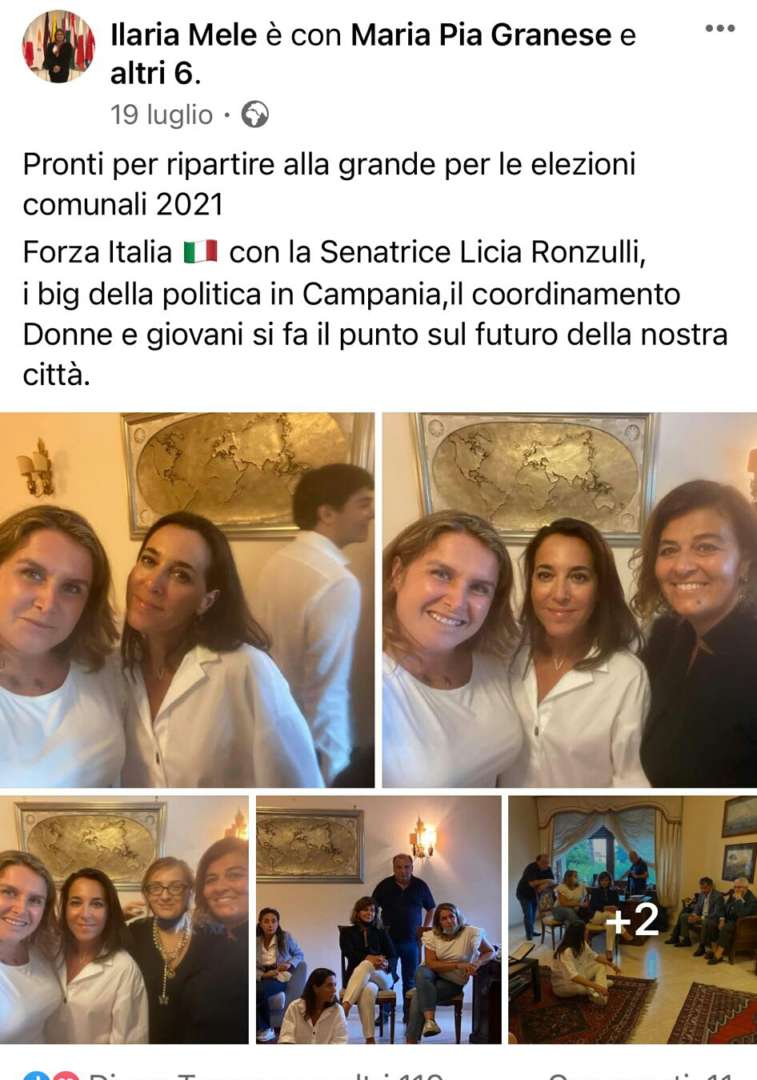Image resolution: width=757 pixels, height=1080 pixels.
Task: Open bottom-middle photo of seated group
Action: tap(379, 920)
